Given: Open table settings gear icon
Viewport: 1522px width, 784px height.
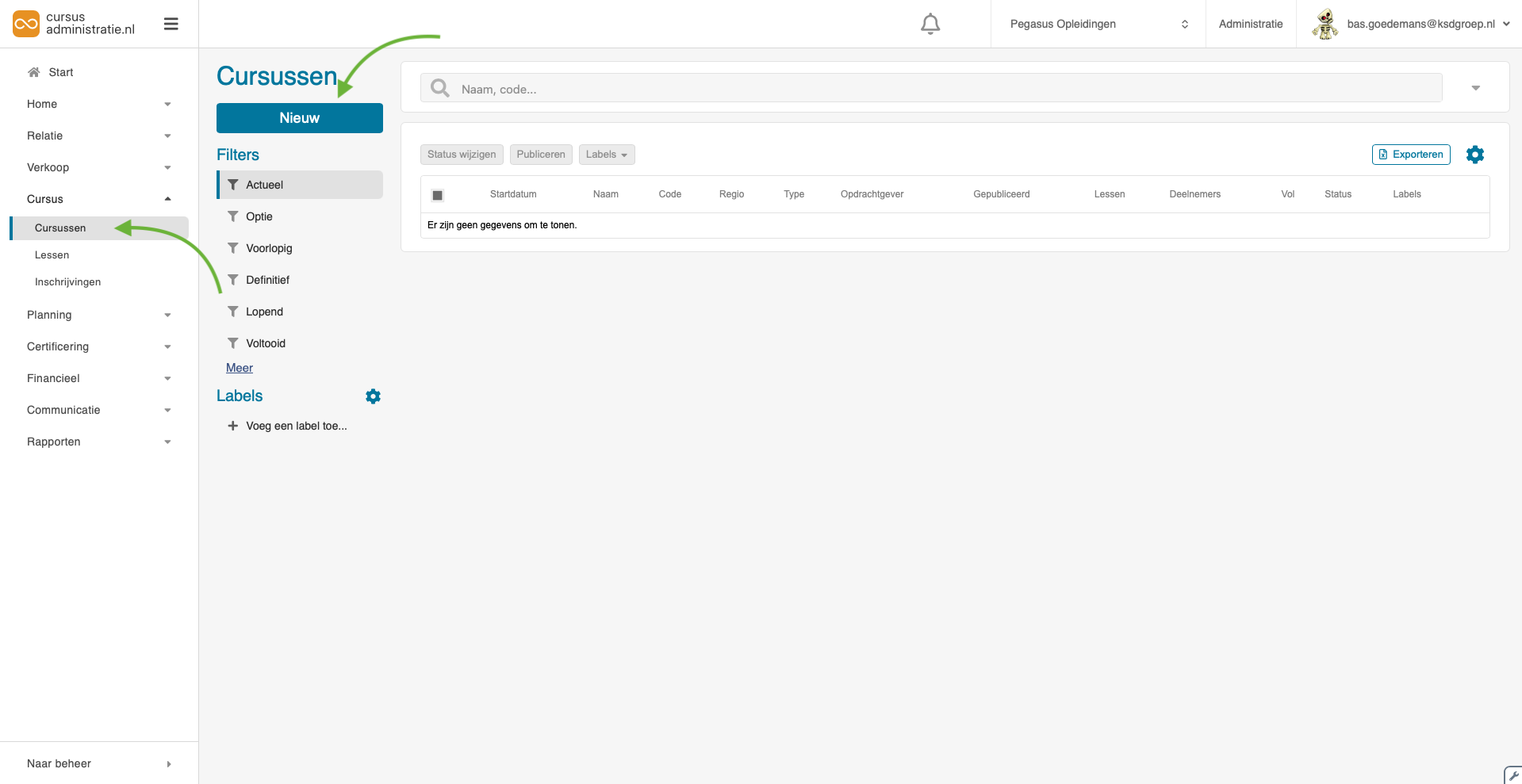Looking at the screenshot, I should click(x=1474, y=155).
